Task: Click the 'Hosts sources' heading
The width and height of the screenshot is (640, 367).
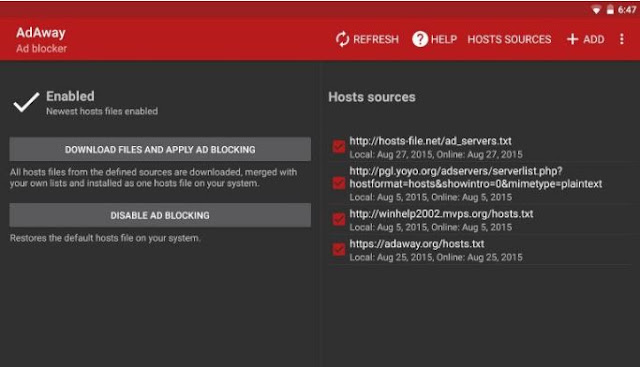Action: click(x=372, y=97)
